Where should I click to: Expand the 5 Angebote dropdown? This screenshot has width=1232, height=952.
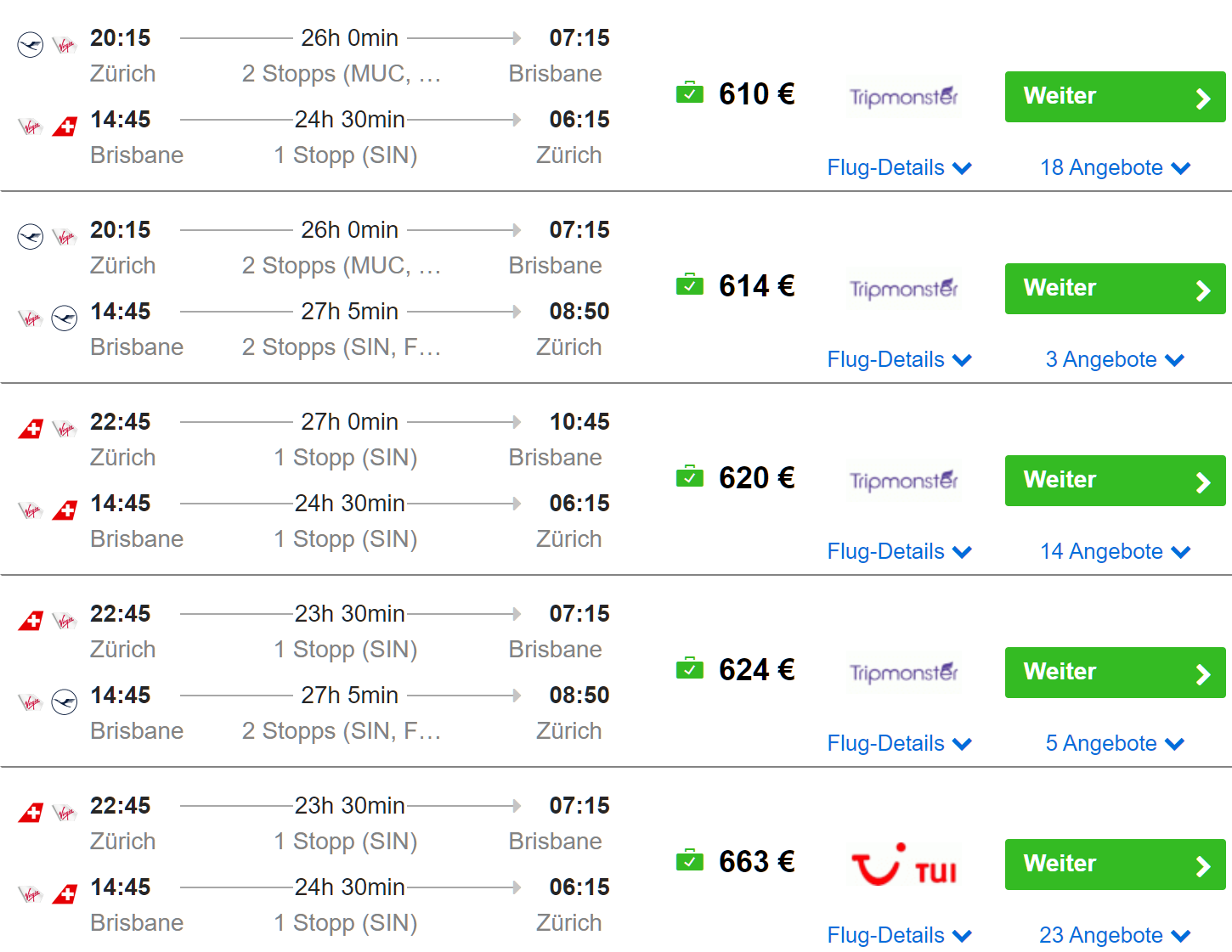coord(1115,743)
